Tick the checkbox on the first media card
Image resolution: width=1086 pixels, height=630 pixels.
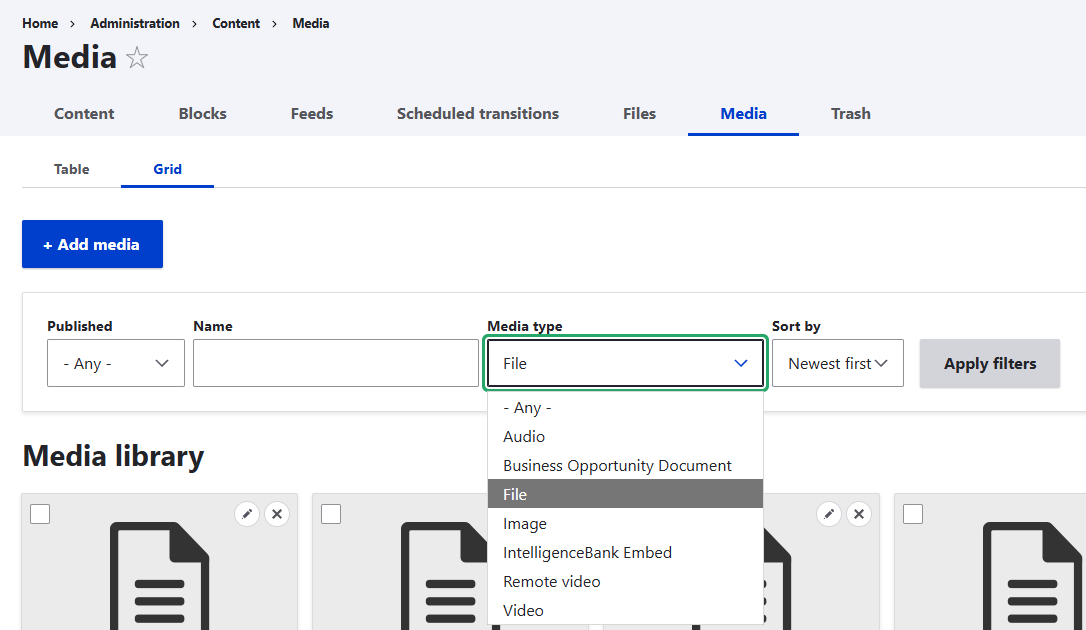click(x=39, y=513)
